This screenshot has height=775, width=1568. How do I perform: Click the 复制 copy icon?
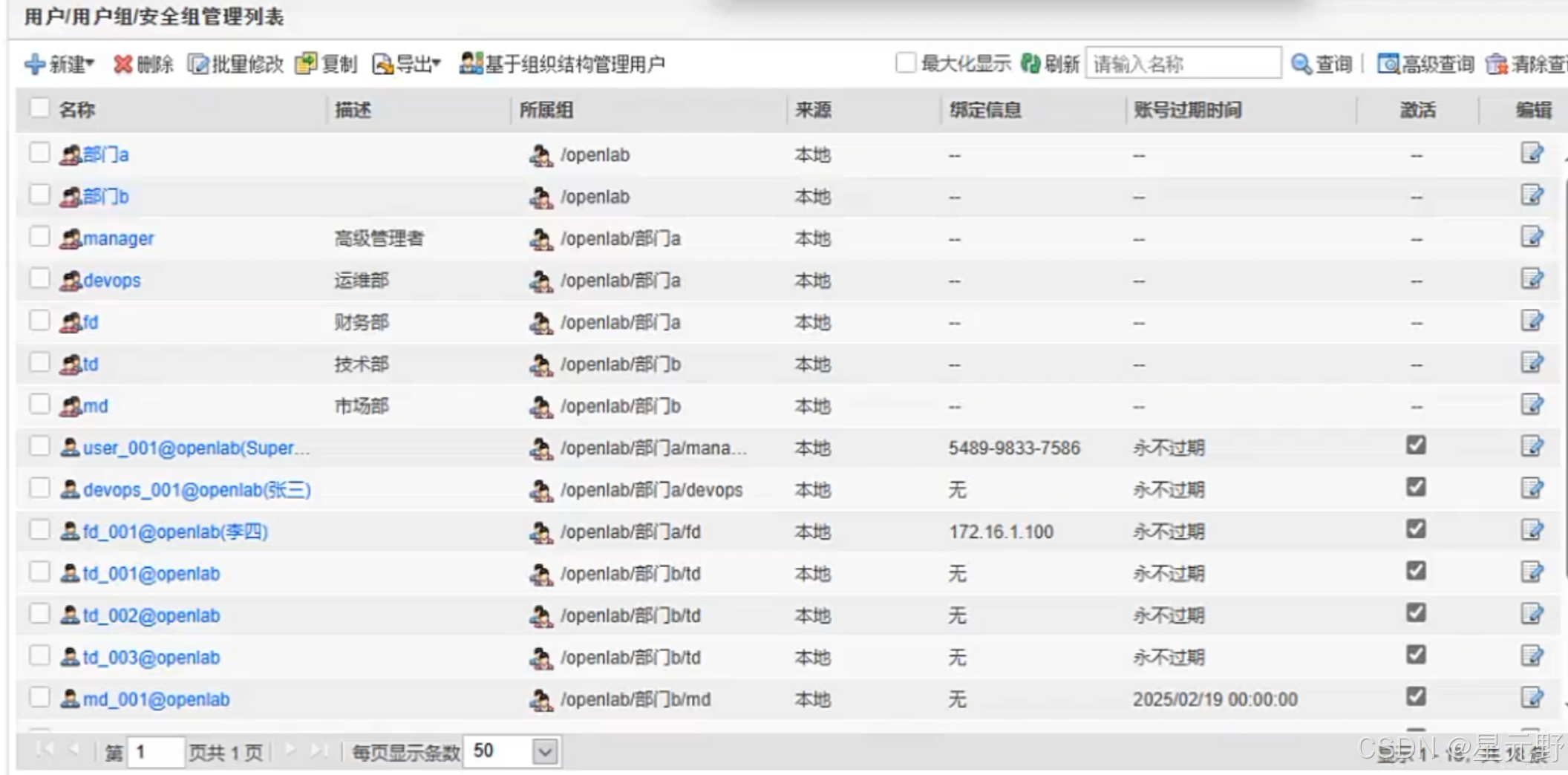(x=305, y=65)
